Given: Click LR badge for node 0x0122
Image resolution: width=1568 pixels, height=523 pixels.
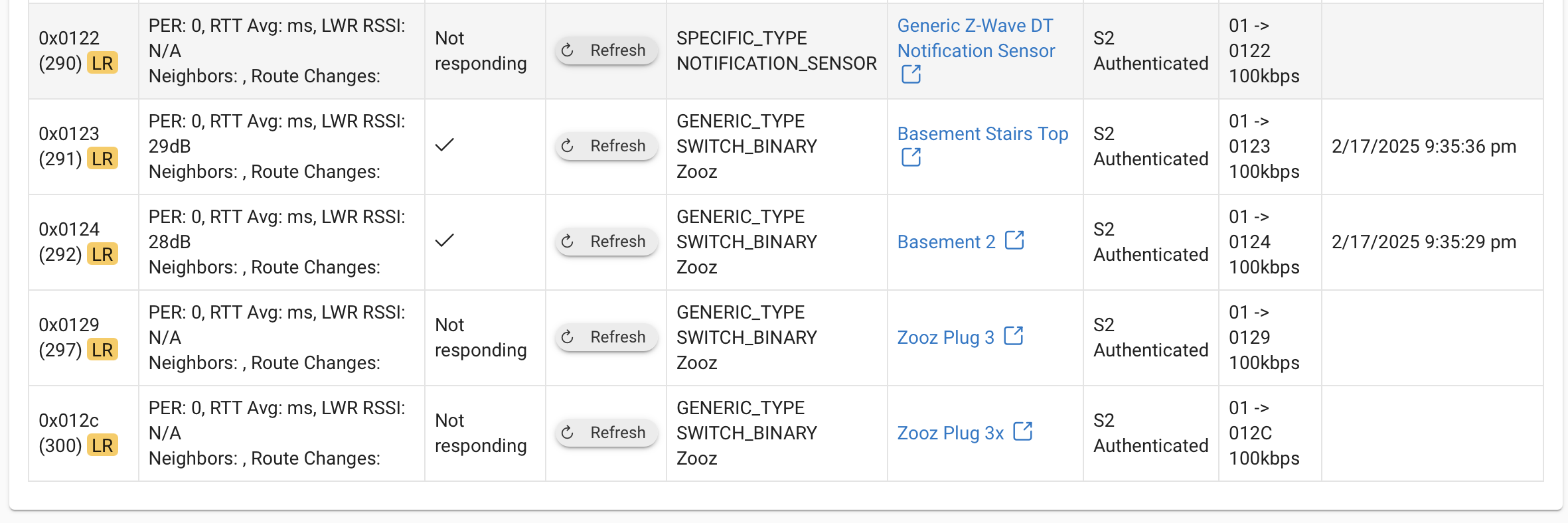Looking at the screenshot, I should 102,63.
